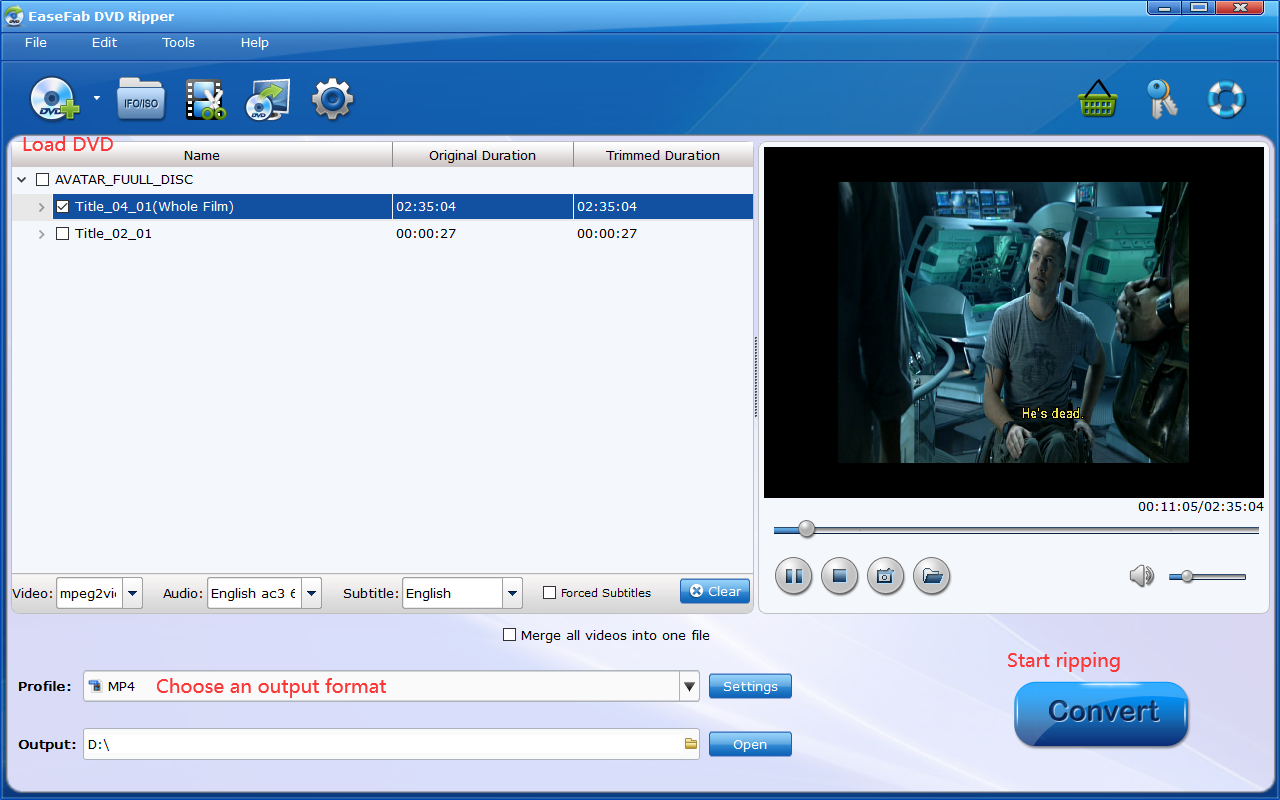This screenshot has width=1280, height=800.
Task: Click the register keys icon
Action: [x=1161, y=100]
